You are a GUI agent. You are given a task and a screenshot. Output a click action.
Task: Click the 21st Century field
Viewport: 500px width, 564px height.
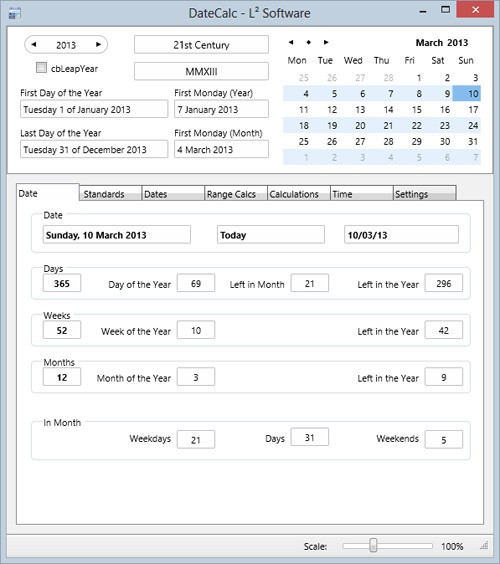coord(201,45)
